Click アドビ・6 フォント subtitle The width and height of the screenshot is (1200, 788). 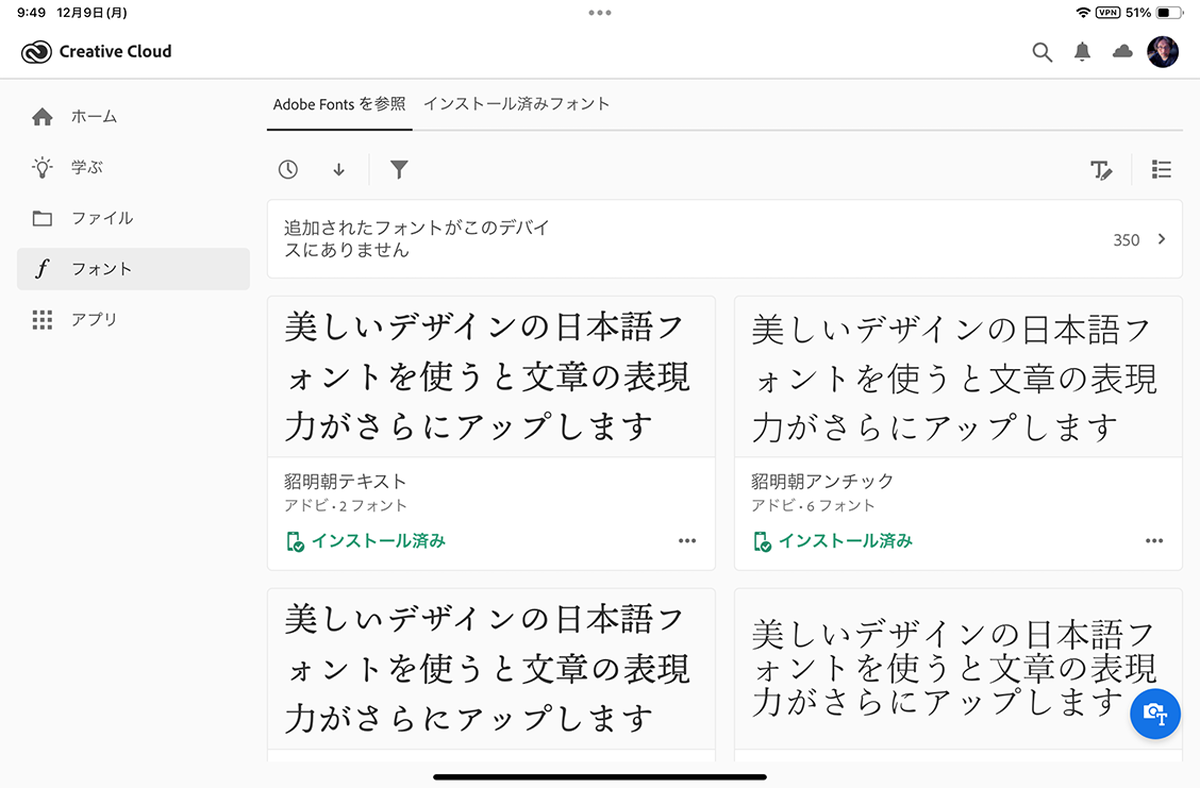(813, 506)
